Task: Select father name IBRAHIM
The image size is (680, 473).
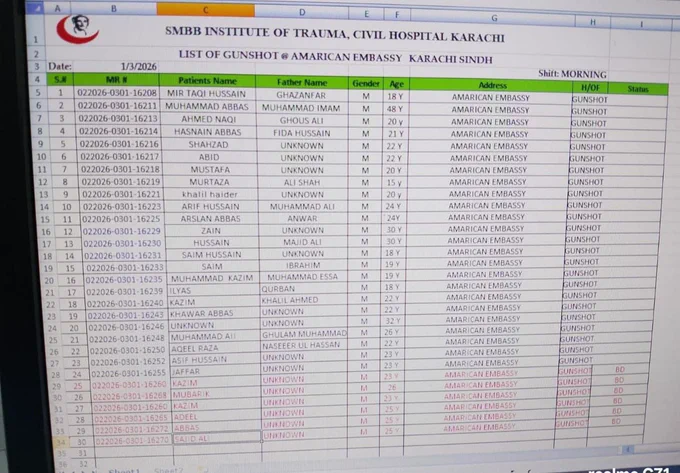Action: 303,265
